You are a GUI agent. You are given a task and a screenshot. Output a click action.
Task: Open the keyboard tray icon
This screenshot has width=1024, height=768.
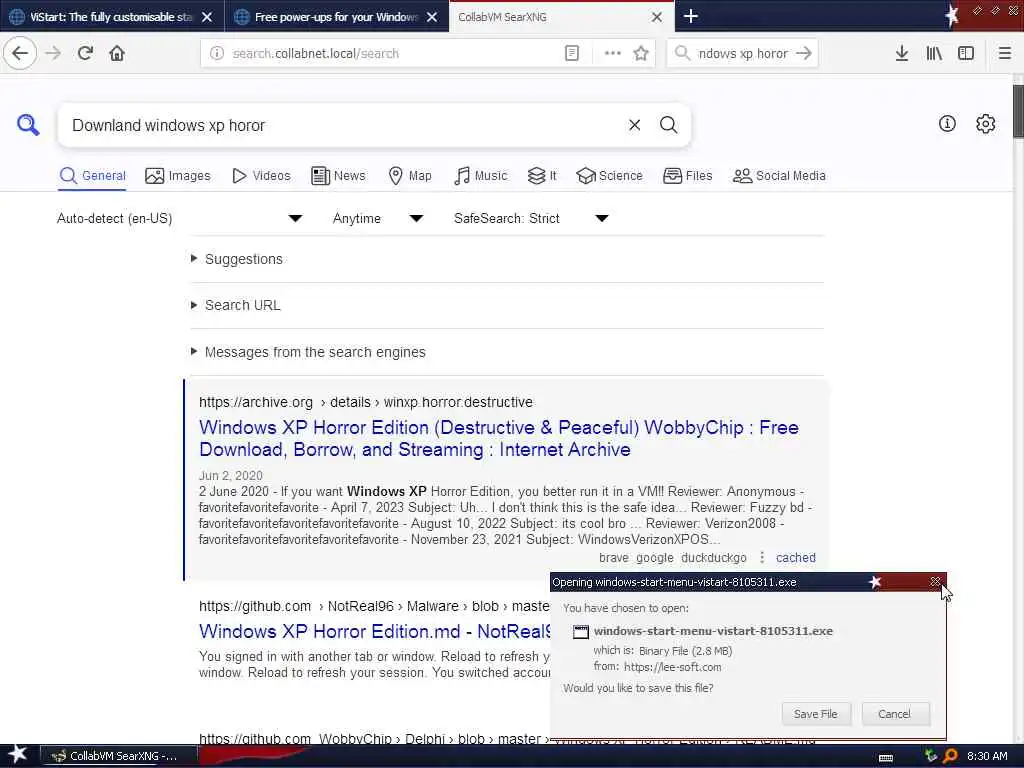pos(886,758)
